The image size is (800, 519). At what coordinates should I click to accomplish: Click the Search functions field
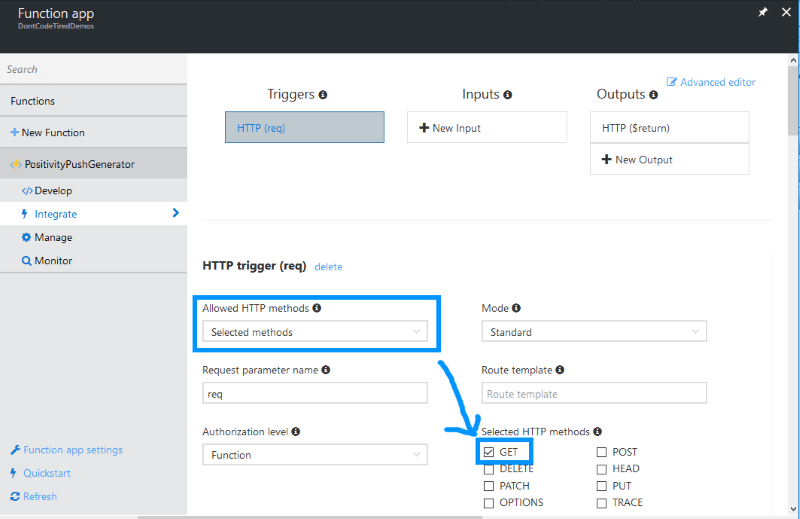(x=93, y=69)
